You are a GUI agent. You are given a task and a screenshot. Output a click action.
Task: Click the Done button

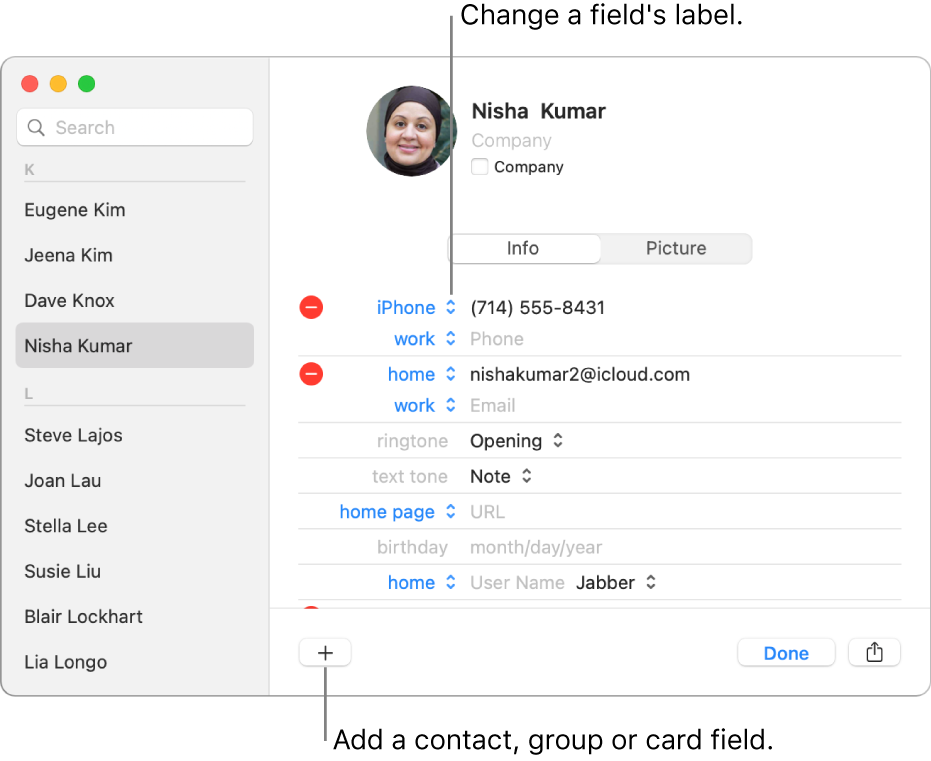[x=786, y=653]
